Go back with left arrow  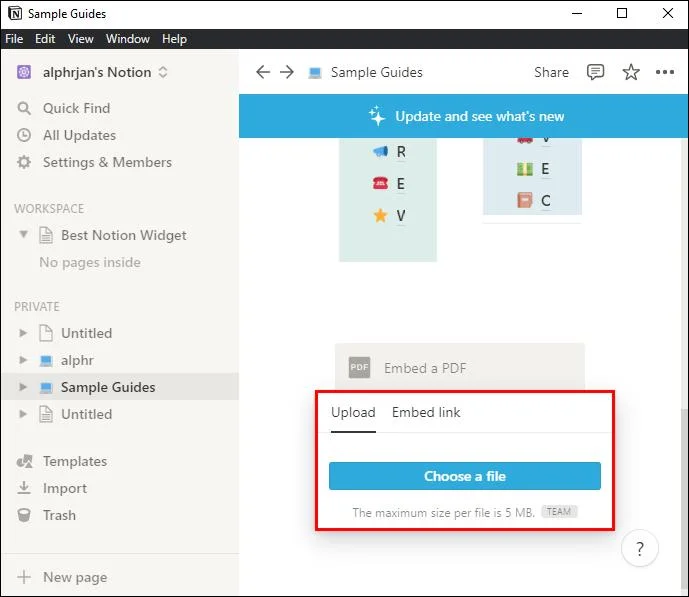tap(263, 72)
